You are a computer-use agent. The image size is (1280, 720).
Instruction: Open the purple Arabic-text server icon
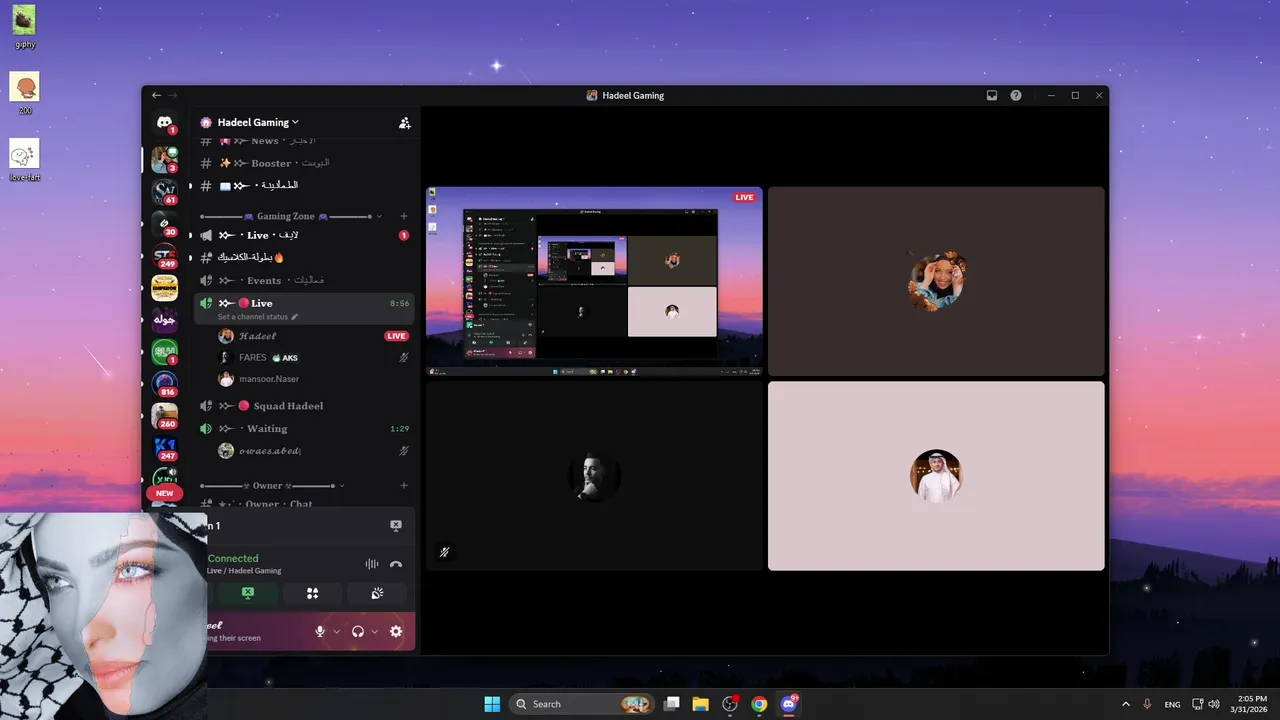(164, 320)
